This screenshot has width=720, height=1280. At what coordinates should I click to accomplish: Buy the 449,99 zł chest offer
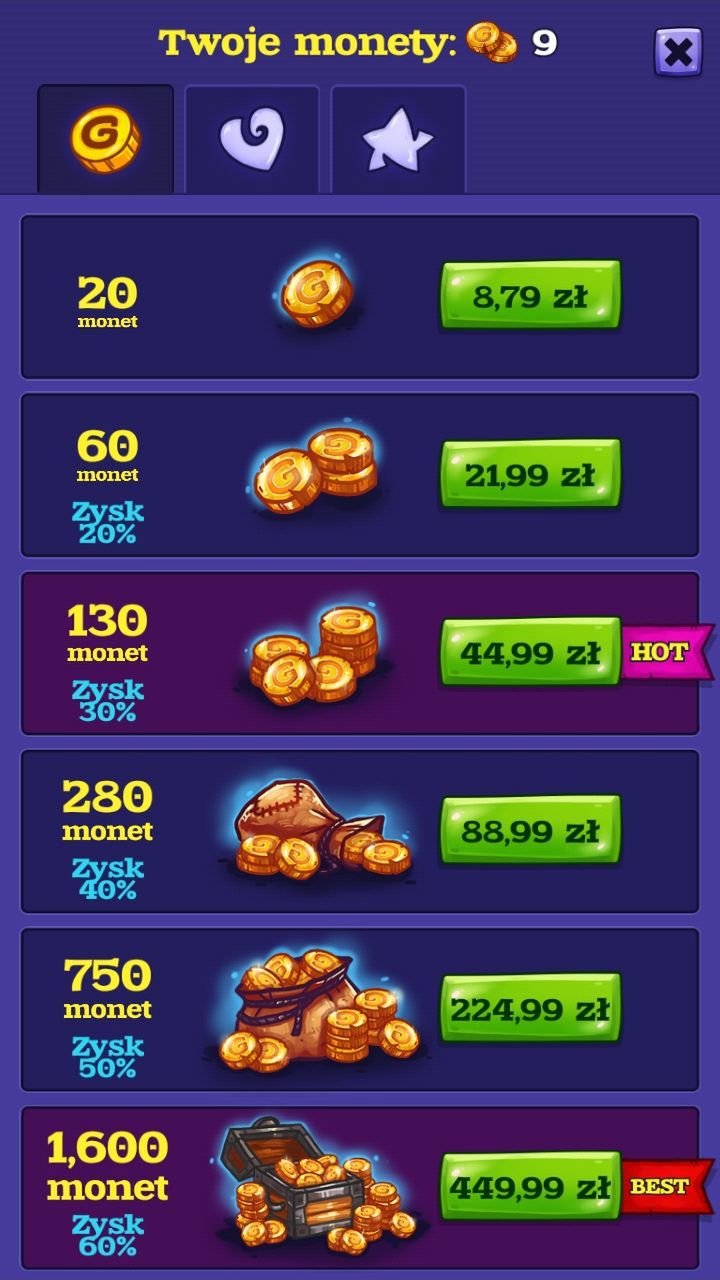coord(530,1186)
